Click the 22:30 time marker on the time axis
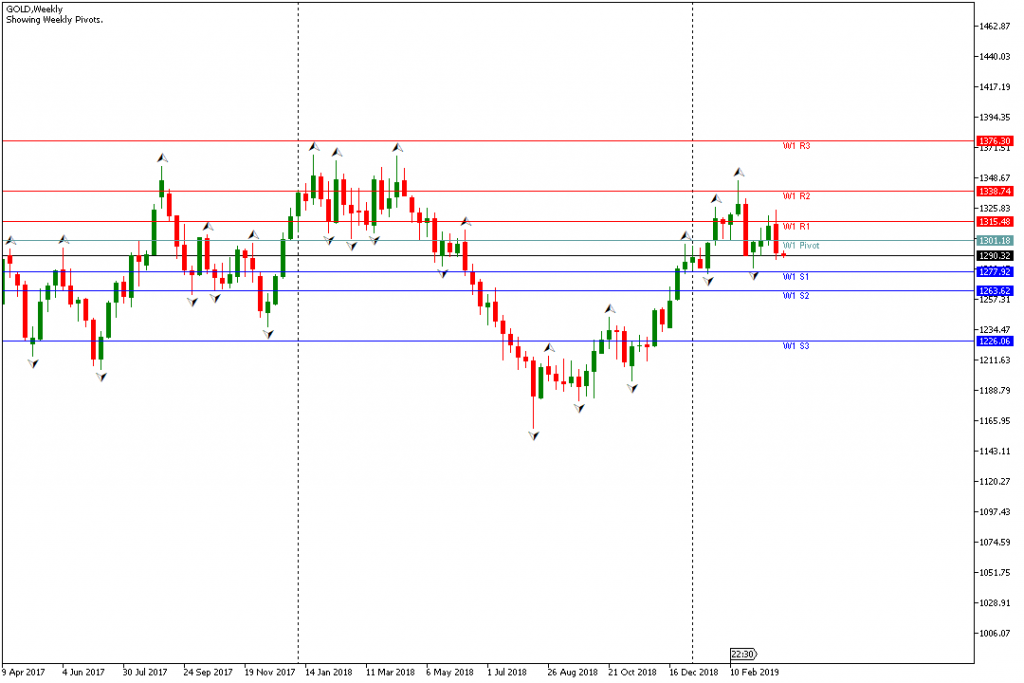 (742, 654)
